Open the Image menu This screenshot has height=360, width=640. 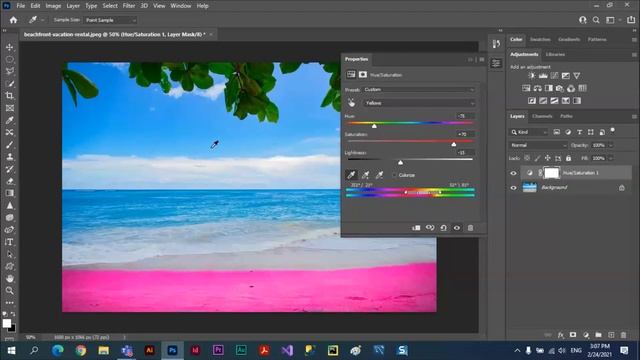(53, 6)
